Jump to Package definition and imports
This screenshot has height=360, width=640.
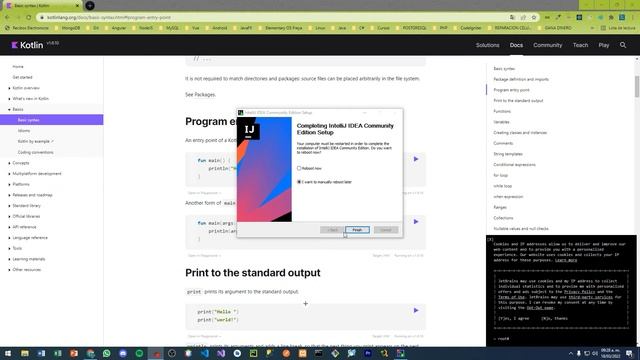[521, 79]
